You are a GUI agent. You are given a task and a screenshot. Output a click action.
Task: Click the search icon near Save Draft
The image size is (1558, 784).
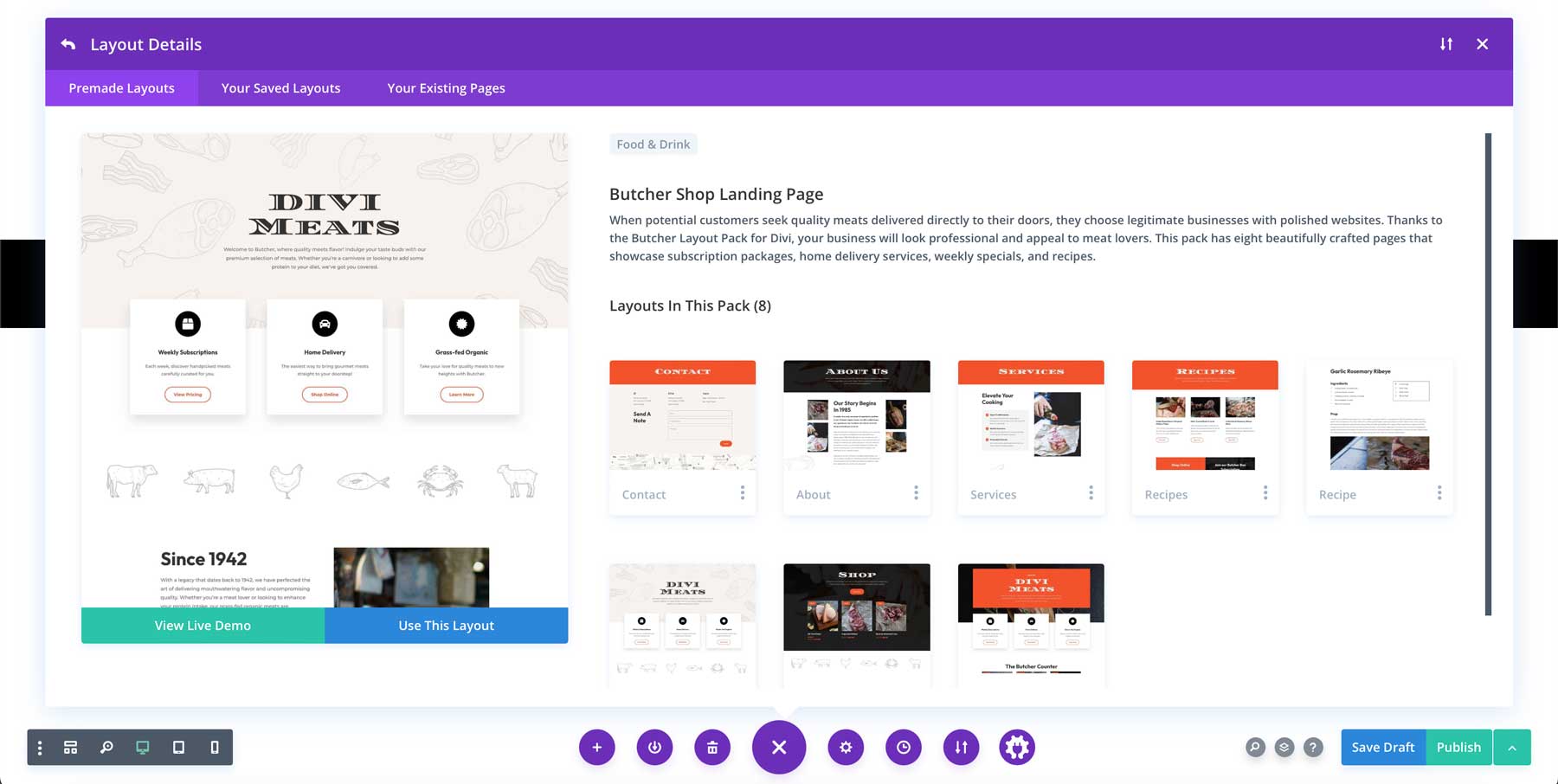pyautogui.click(x=1255, y=747)
